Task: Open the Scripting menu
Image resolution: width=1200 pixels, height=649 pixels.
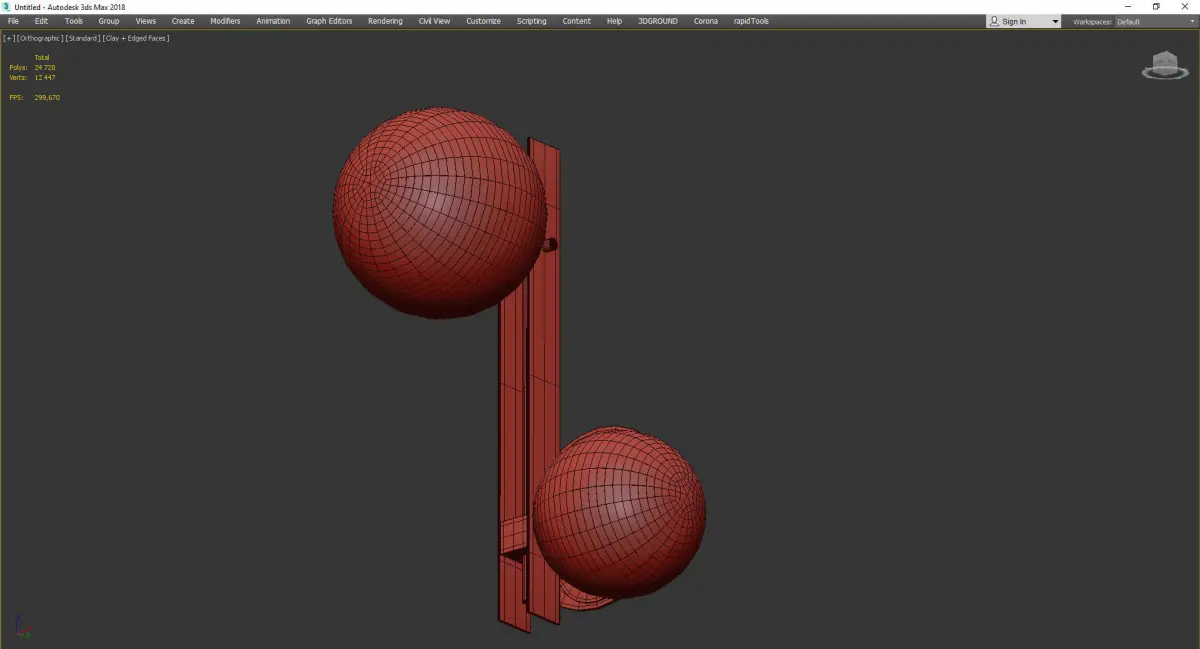Action: coord(531,21)
